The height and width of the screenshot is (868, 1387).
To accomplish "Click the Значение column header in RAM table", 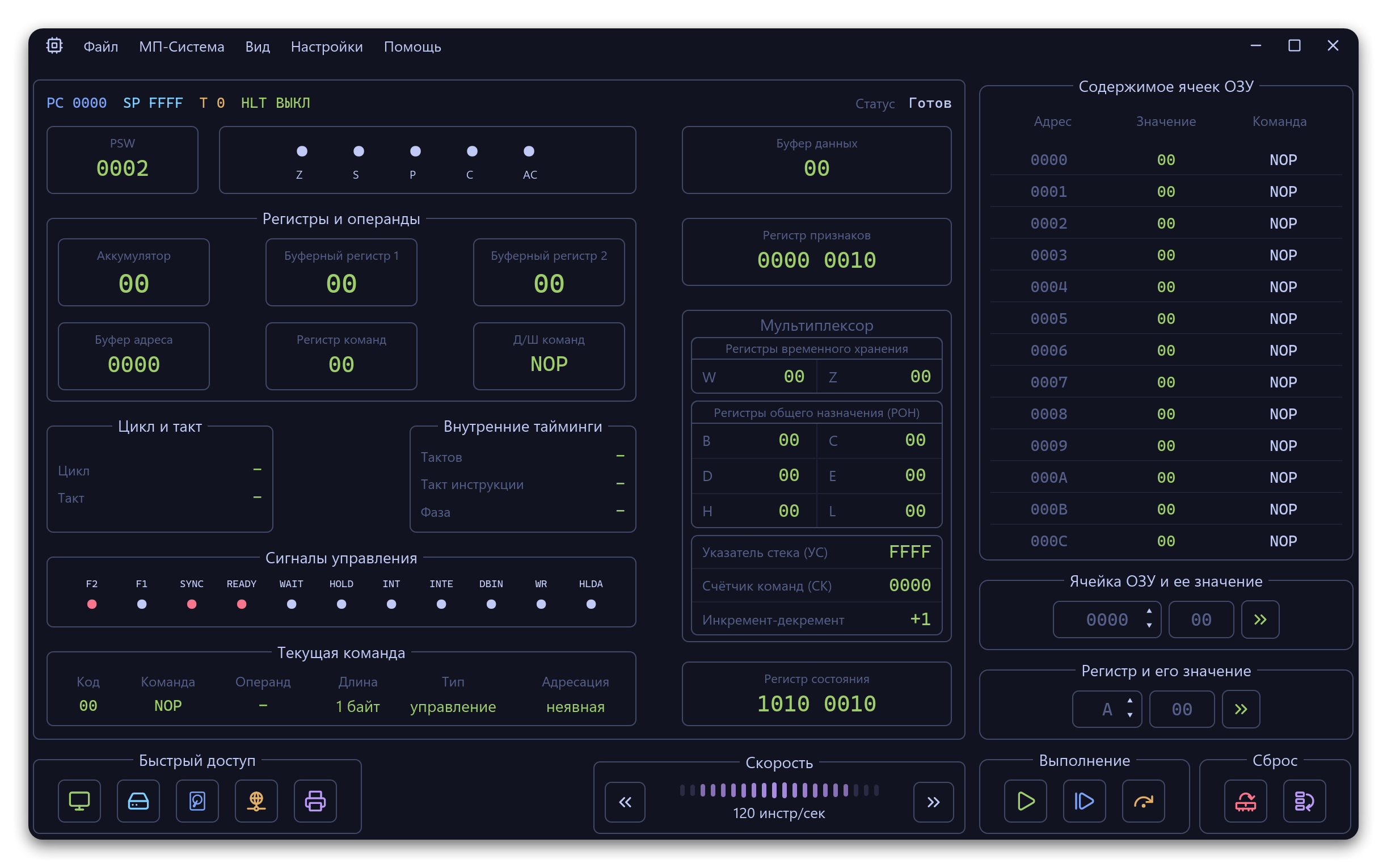I will coord(1166,121).
